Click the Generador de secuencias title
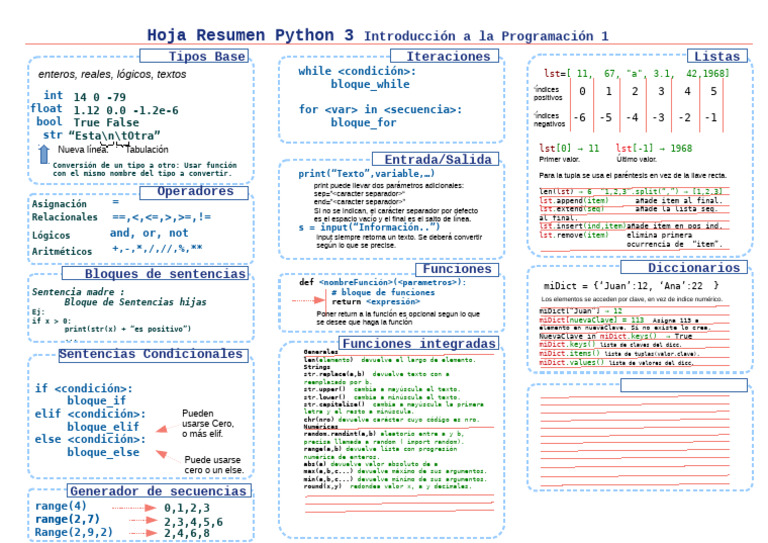 [158, 490]
